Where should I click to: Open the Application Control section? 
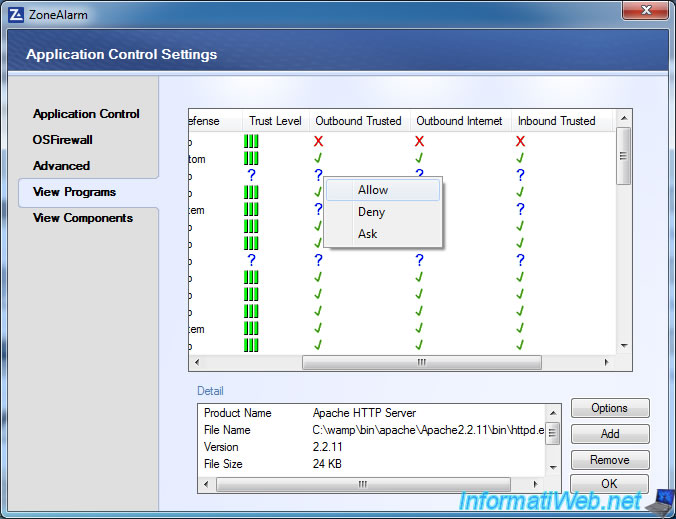[x=86, y=114]
